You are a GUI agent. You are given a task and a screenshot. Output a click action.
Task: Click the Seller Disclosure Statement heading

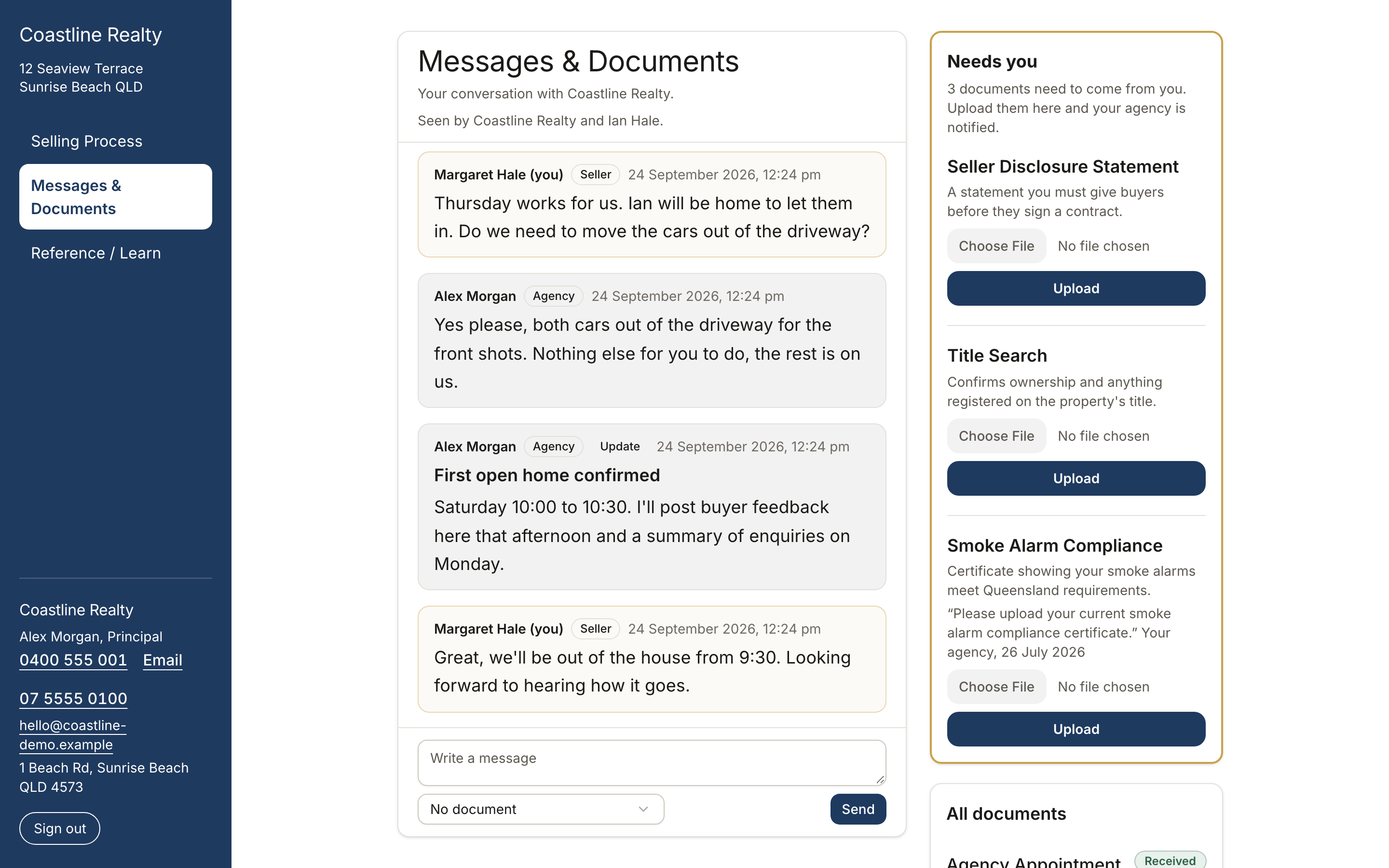(x=1062, y=166)
